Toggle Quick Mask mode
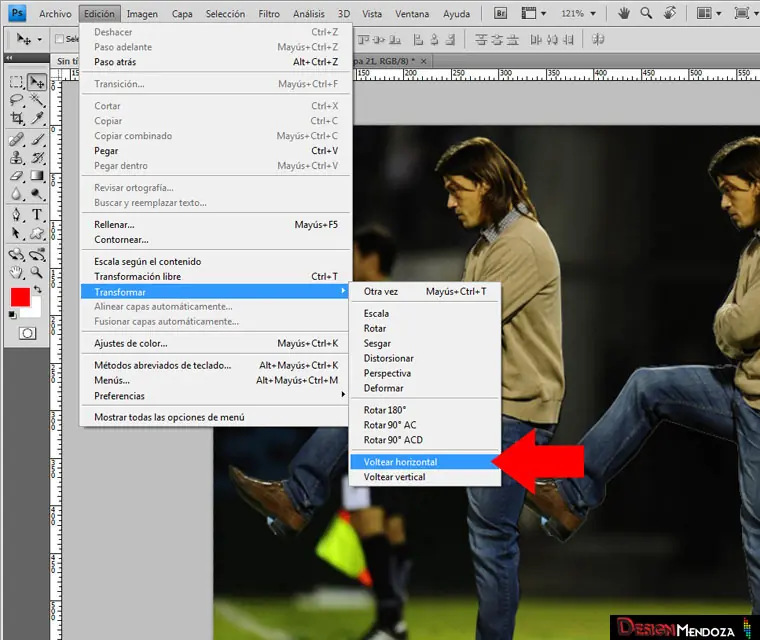Screen dimensions: 760x640 (x=27, y=333)
